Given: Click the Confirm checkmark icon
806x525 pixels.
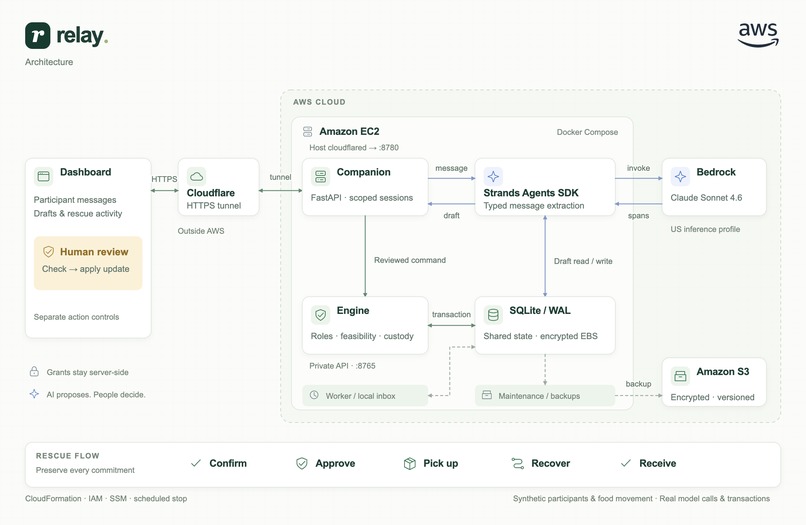Looking at the screenshot, I should click(195, 463).
